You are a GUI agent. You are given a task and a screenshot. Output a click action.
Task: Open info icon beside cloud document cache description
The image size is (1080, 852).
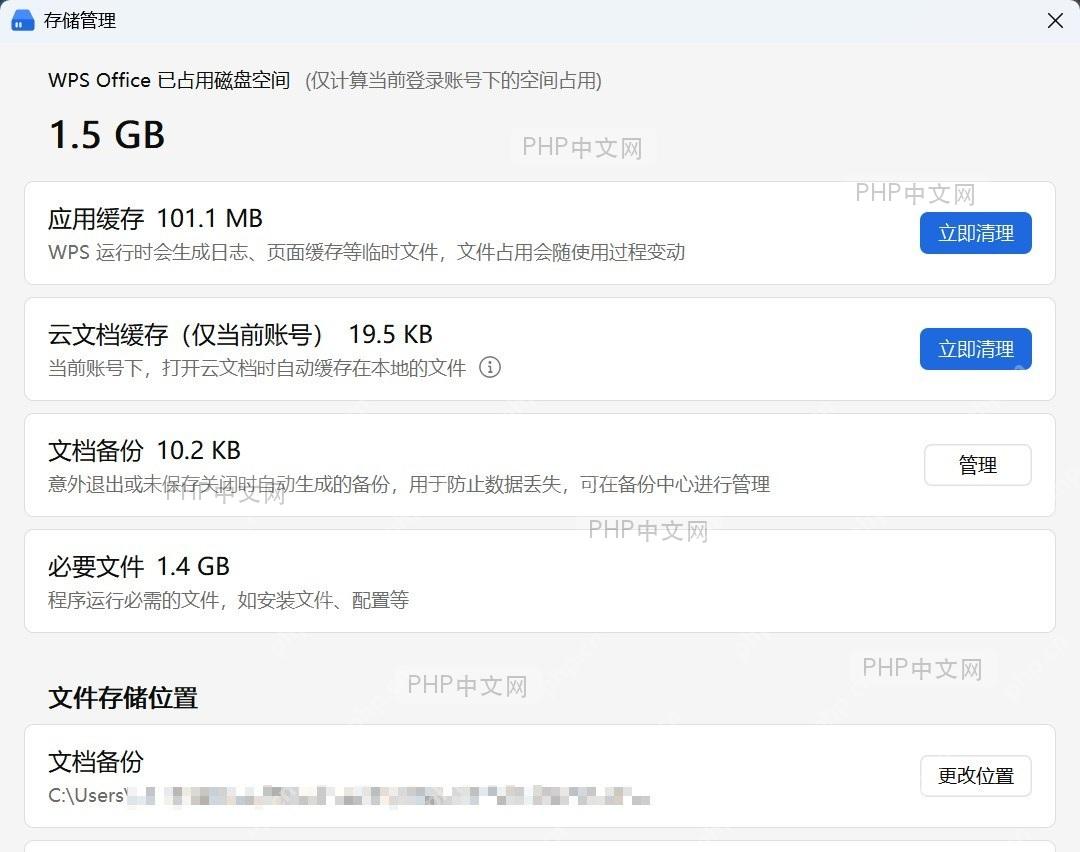pos(490,367)
